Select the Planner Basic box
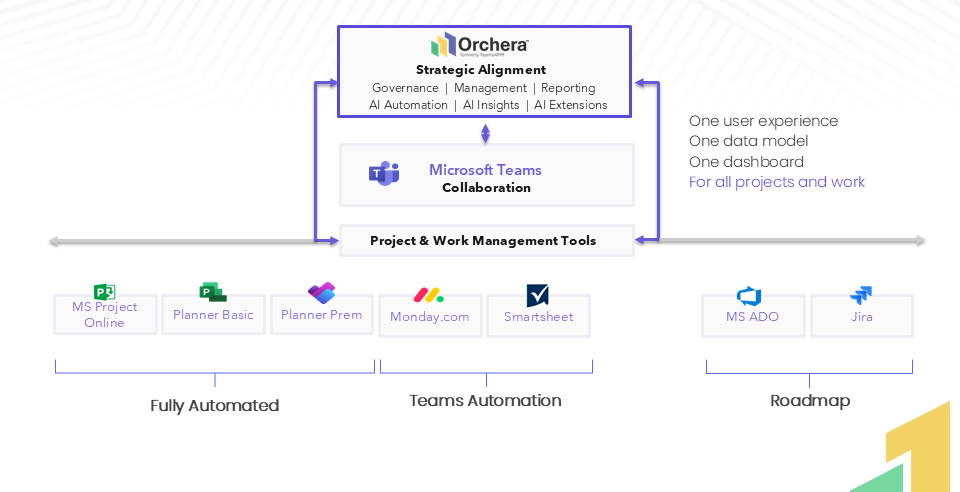960x492 pixels. click(213, 315)
